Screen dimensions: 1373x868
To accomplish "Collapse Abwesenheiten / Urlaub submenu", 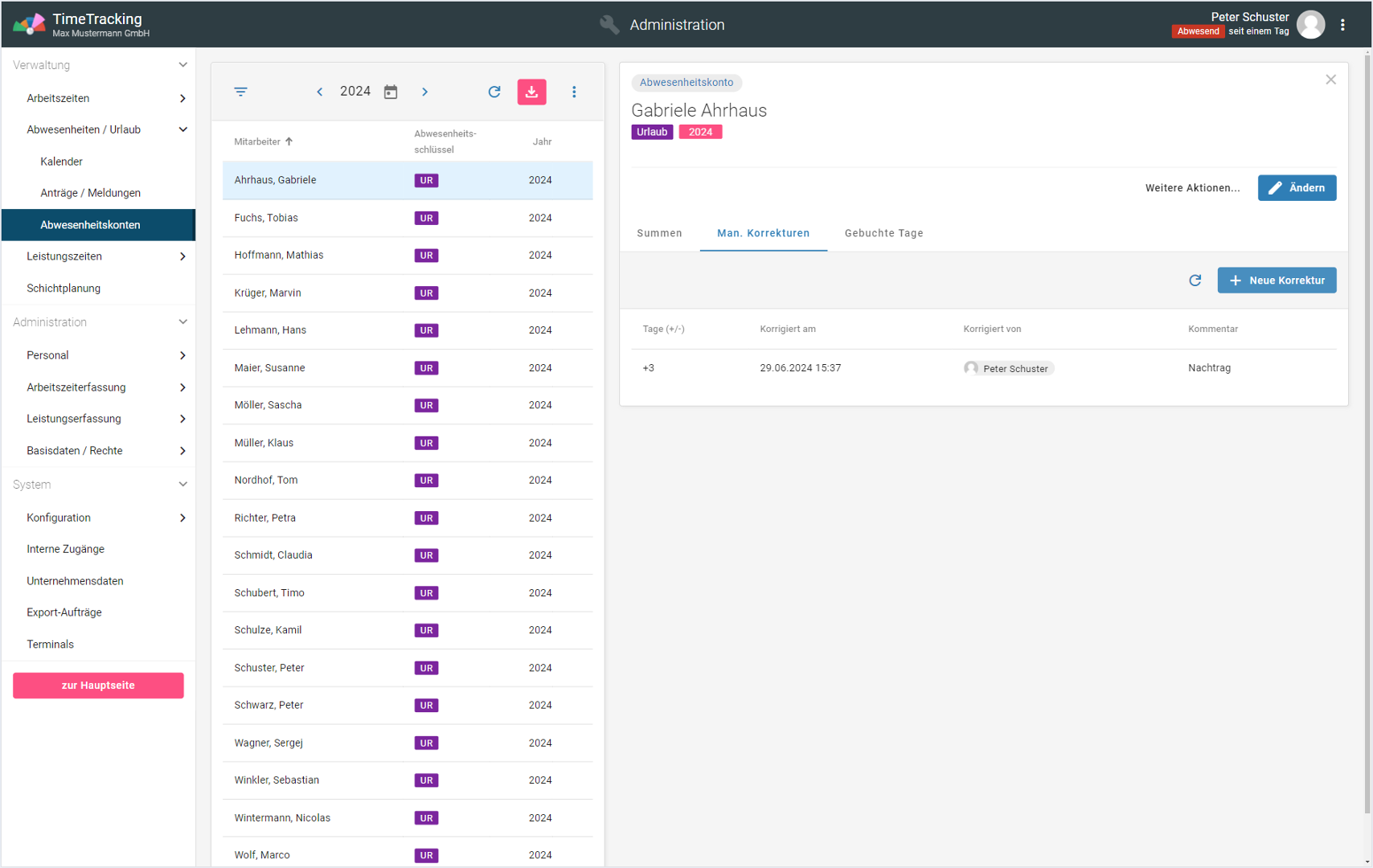I will point(182,129).
